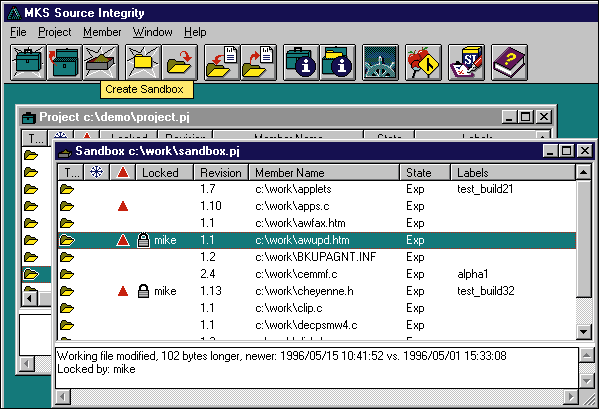This screenshot has width=599, height=409.
Task: Click the check-in document to folder icon
Action: [222, 62]
